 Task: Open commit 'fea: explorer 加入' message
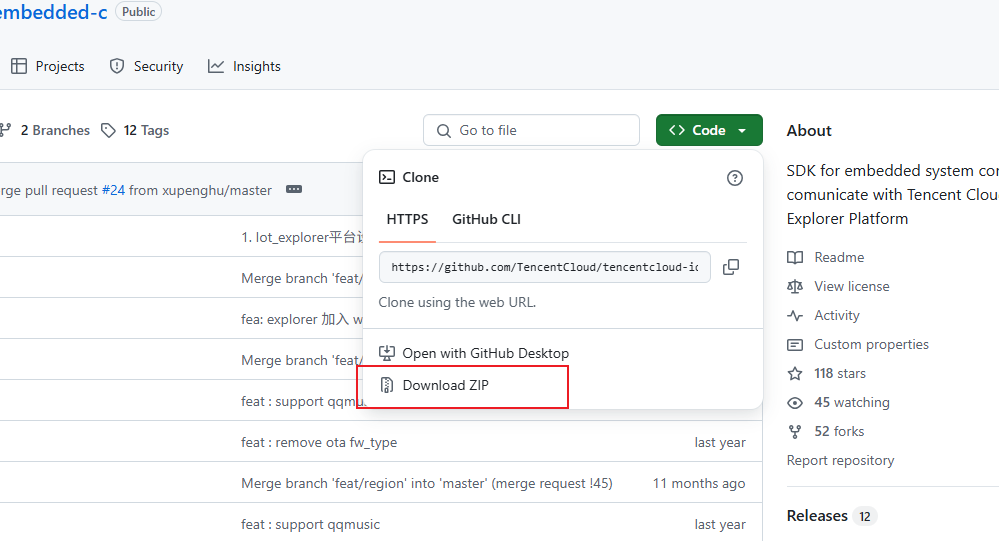tap(302, 319)
